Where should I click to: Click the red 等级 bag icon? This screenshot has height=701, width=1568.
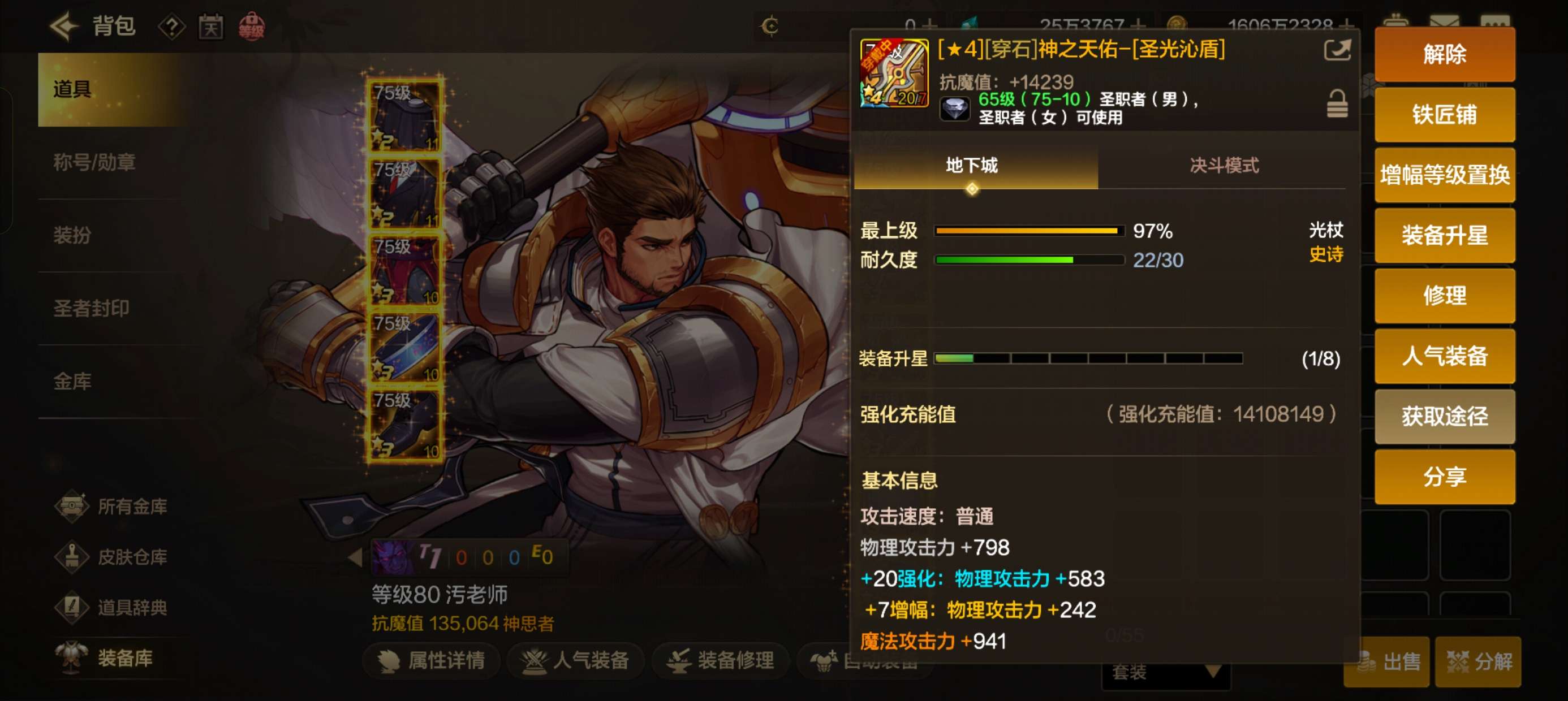click(x=251, y=27)
